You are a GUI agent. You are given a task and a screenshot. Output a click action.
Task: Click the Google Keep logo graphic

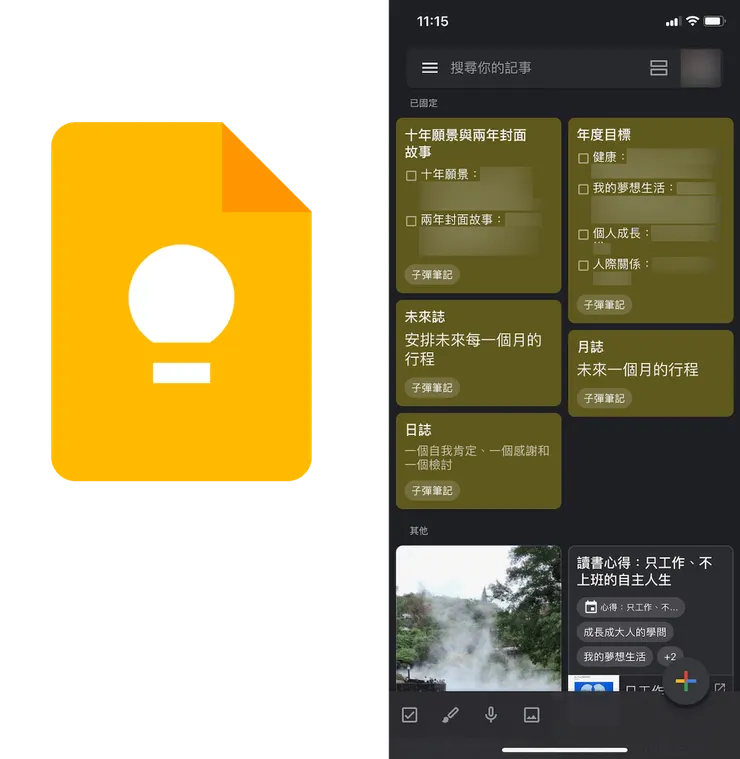[x=181, y=302]
